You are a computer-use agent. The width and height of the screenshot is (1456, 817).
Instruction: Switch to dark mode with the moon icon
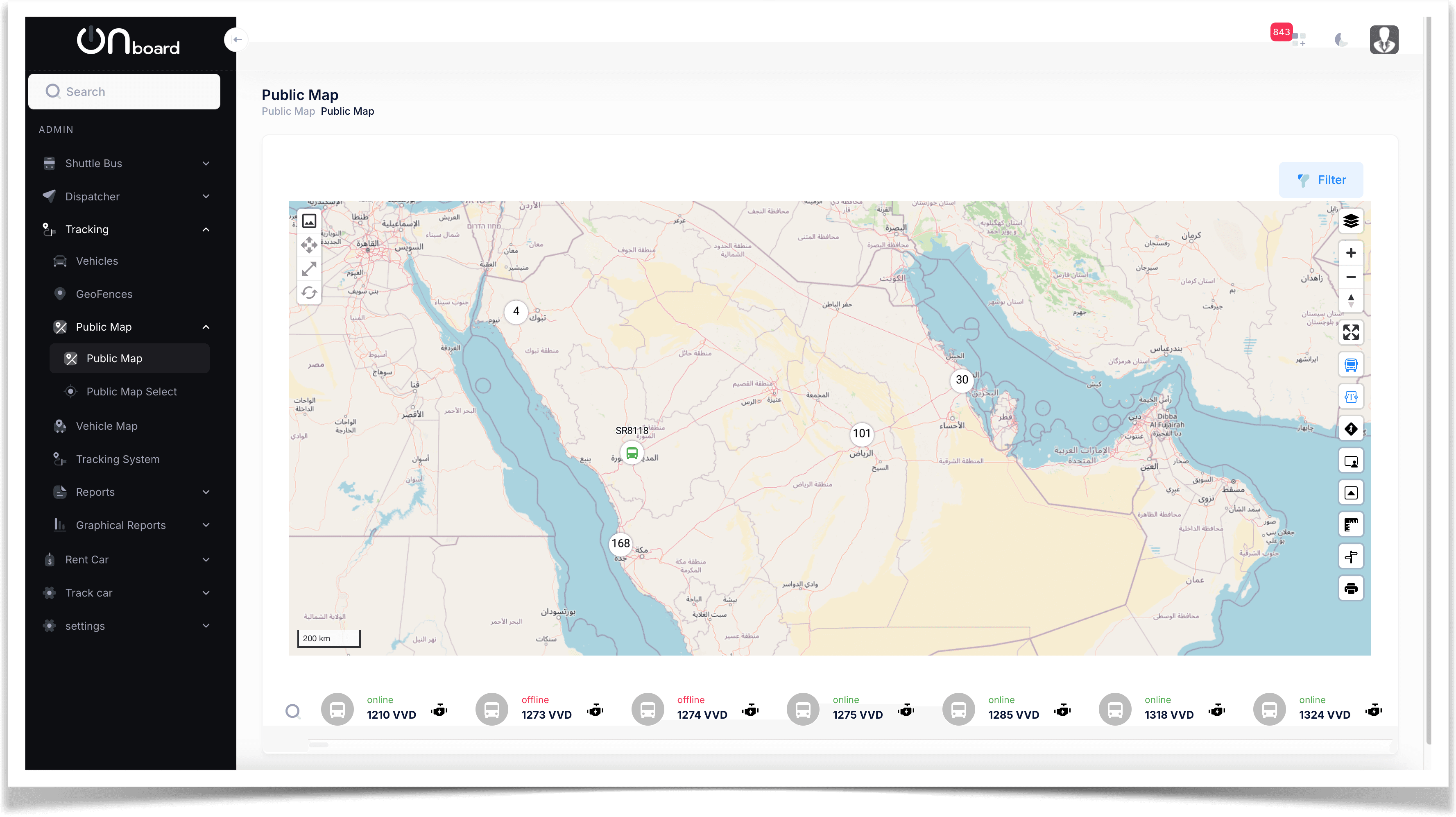1341,40
